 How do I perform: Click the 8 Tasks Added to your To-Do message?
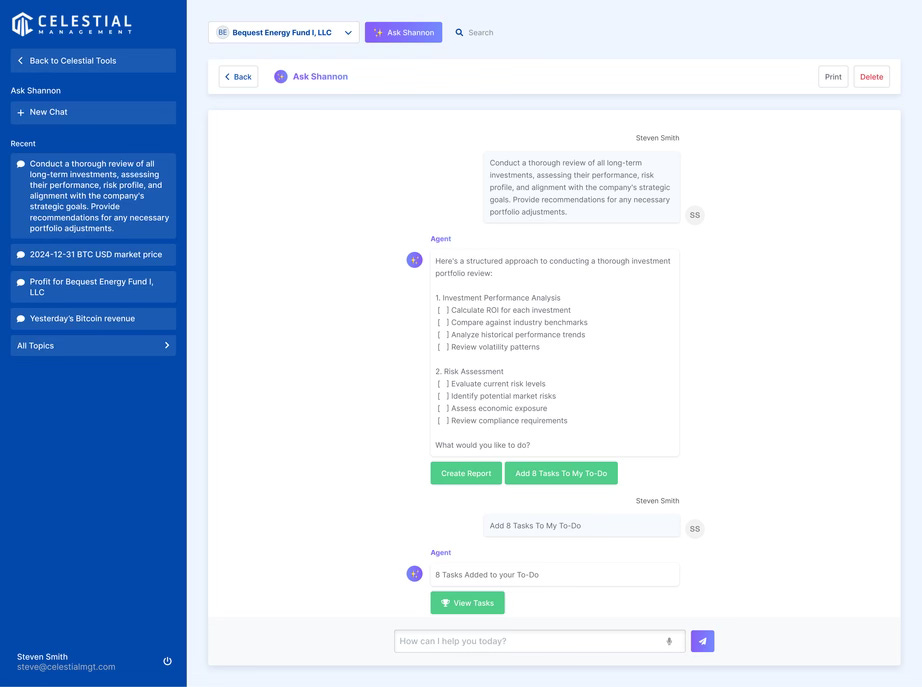pos(554,575)
